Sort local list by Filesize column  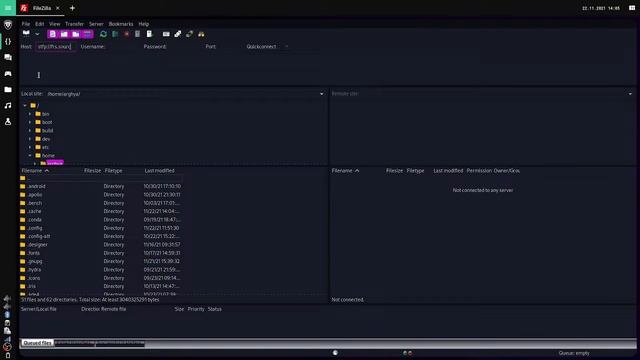pyautogui.click(x=92, y=171)
